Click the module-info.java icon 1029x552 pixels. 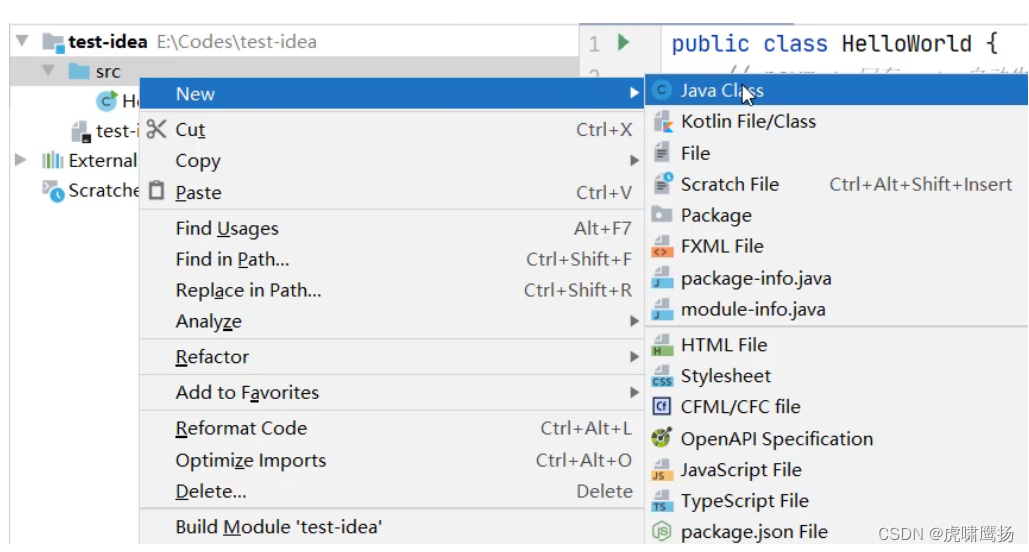click(x=662, y=309)
